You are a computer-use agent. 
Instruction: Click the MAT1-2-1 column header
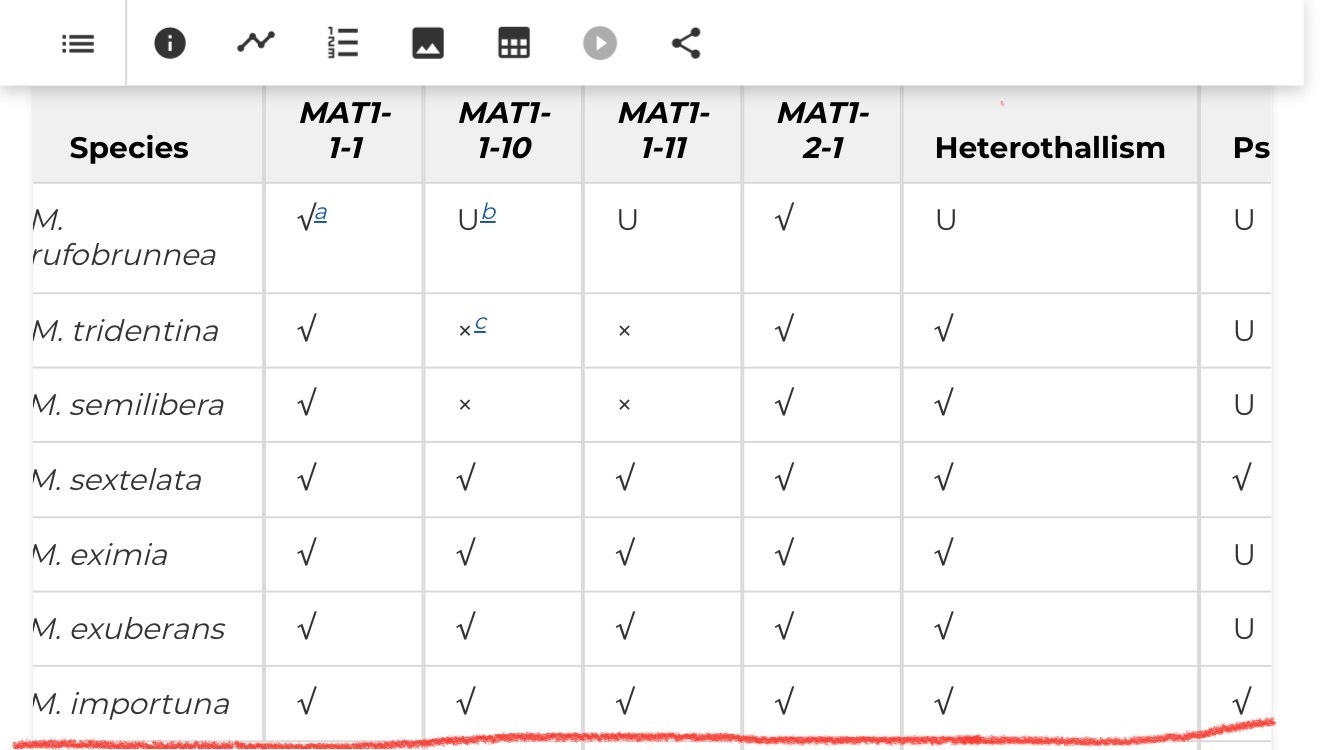click(823, 131)
